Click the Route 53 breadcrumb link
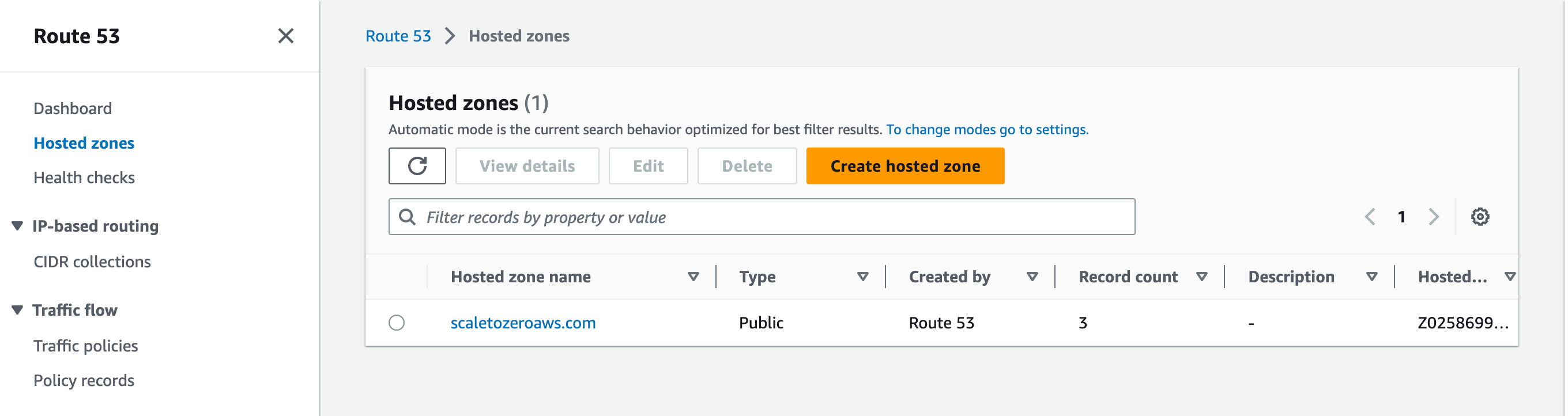Screen dimensions: 1568x416 (x=398, y=36)
